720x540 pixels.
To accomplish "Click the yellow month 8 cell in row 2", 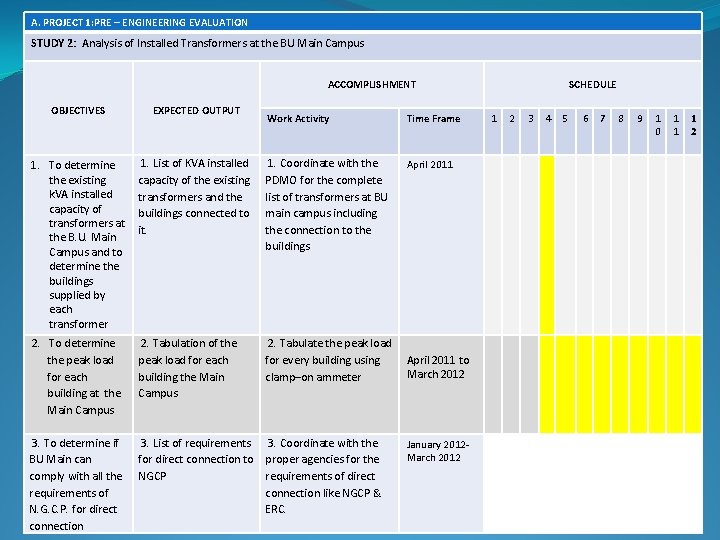I will [620, 384].
